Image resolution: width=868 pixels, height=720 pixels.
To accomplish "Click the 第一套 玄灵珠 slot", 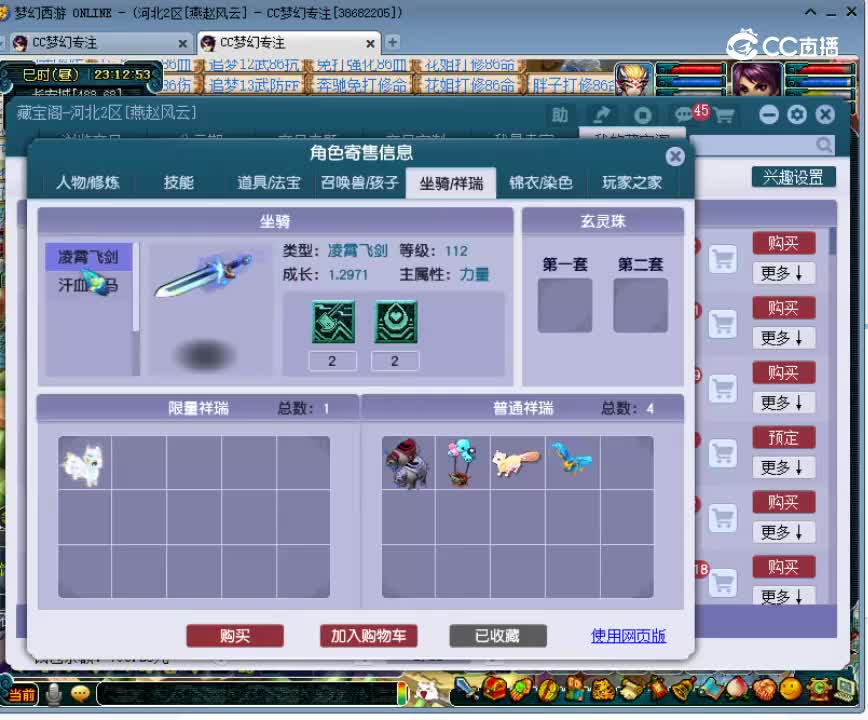I will click(565, 305).
